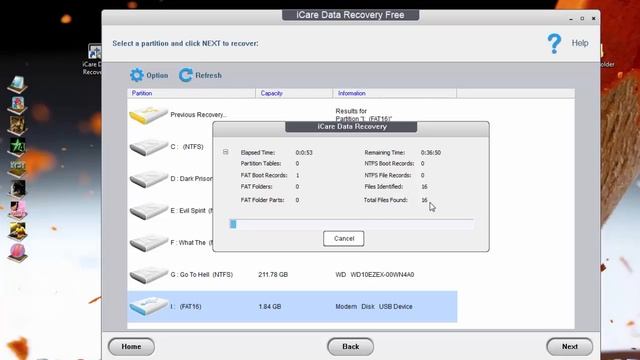Open the green star desktop icon
The image size is (640, 360).
[17, 147]
